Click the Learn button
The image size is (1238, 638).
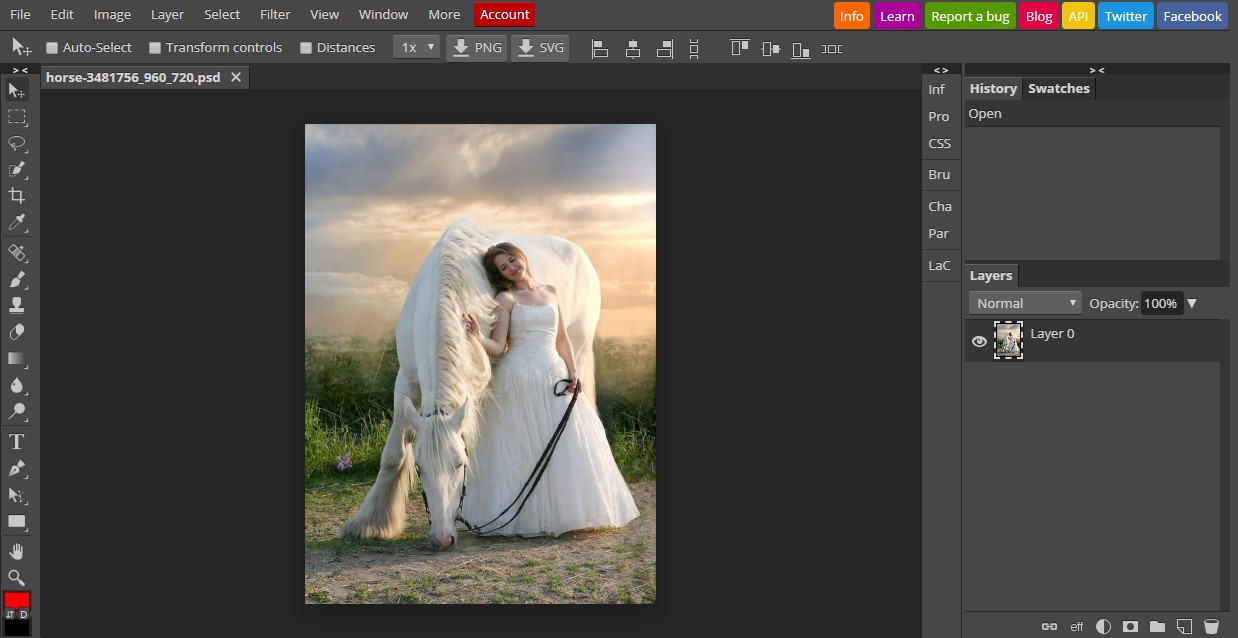click(897, 16)
